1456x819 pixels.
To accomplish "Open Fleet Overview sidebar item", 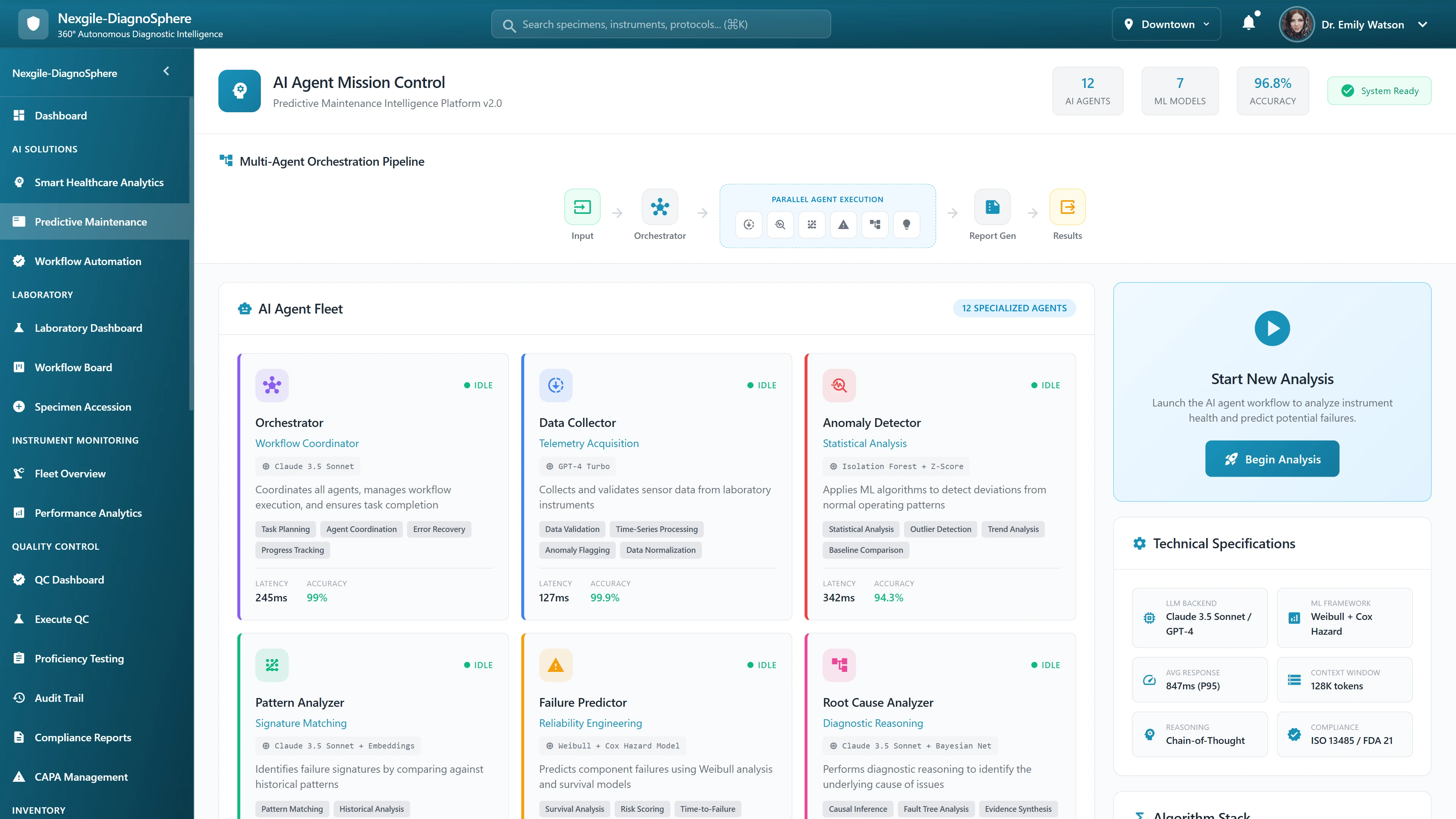I will click(x=70, y=474).
